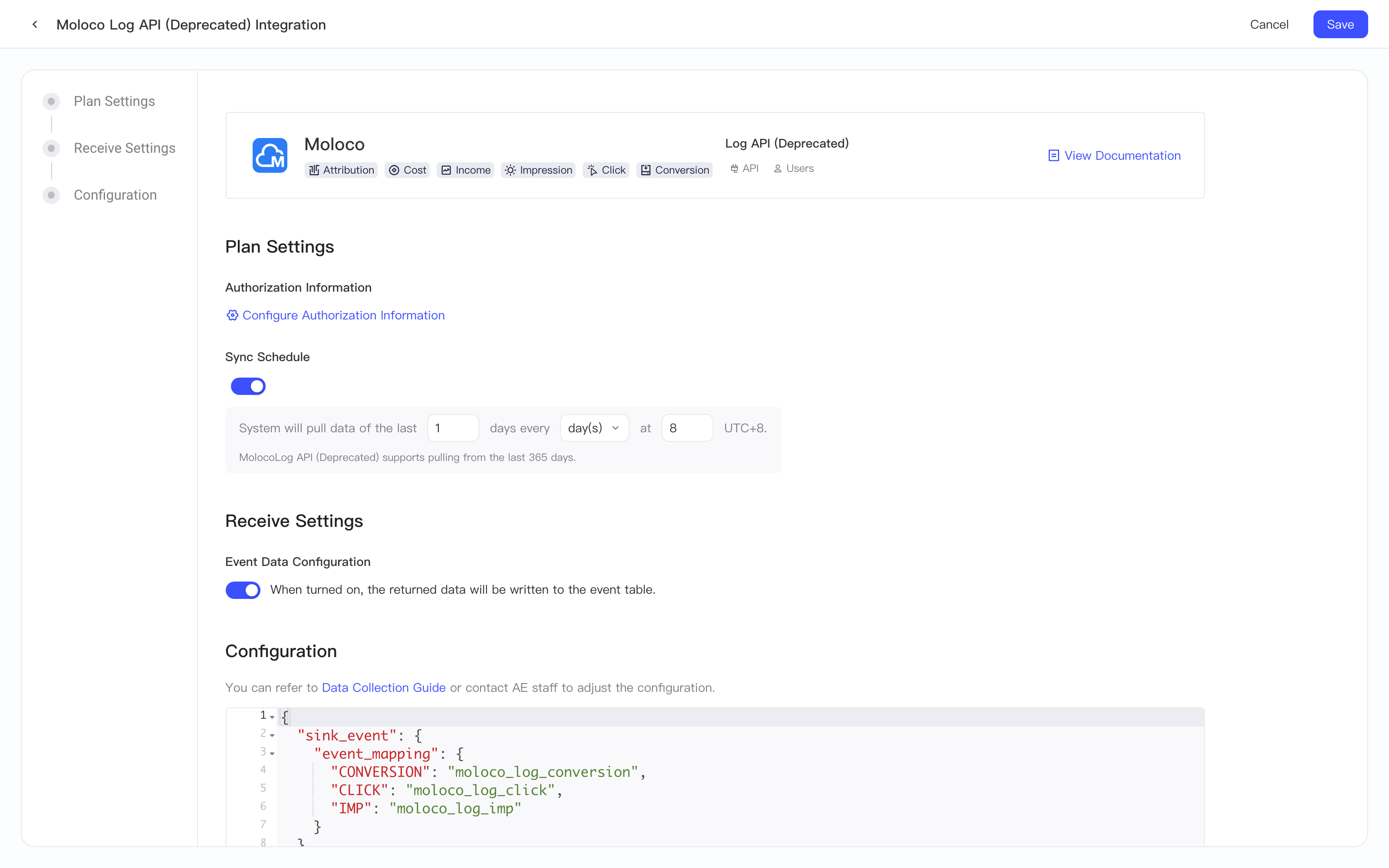Click the "moloco_log_conversion" value in editor
The width and height of the screenshot is (1389, 868).
pyautogui.click(x=543, y=772)
